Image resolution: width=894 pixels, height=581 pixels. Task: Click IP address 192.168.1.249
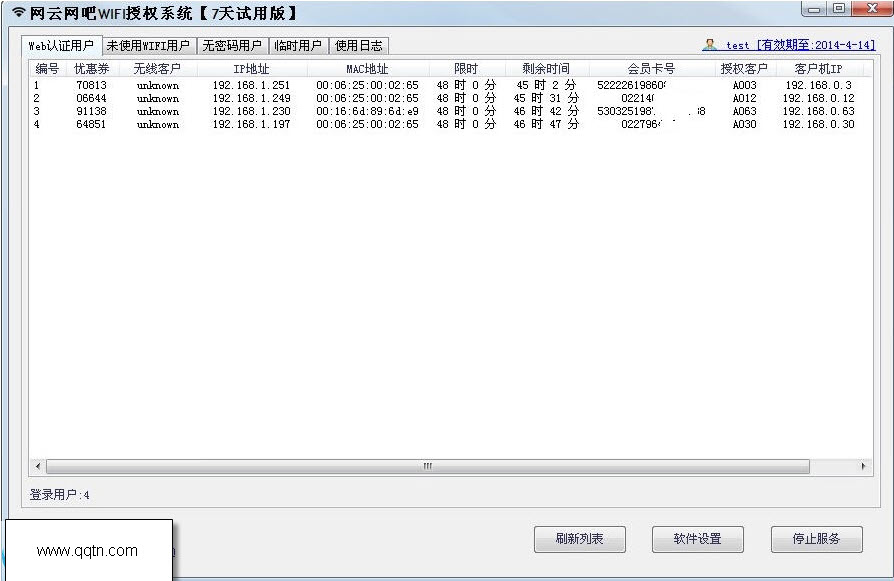(x=251, y=98)
